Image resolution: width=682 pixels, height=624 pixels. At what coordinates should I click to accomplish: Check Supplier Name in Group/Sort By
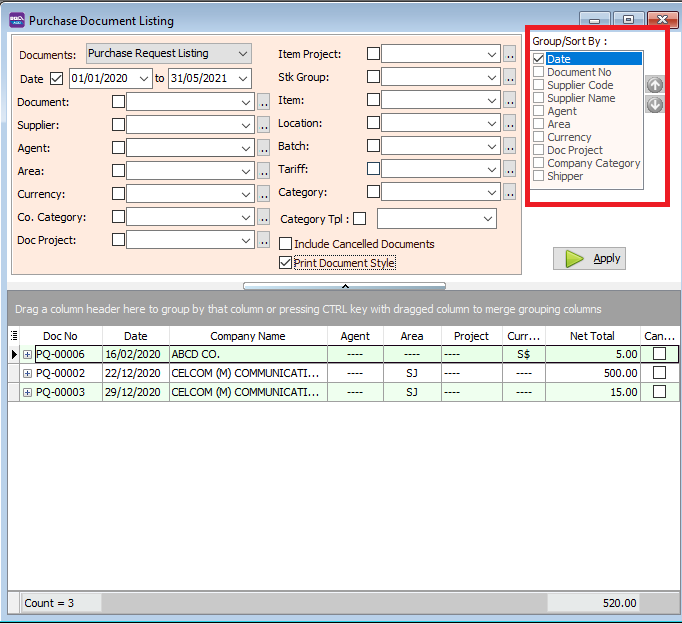click(540, 98)
